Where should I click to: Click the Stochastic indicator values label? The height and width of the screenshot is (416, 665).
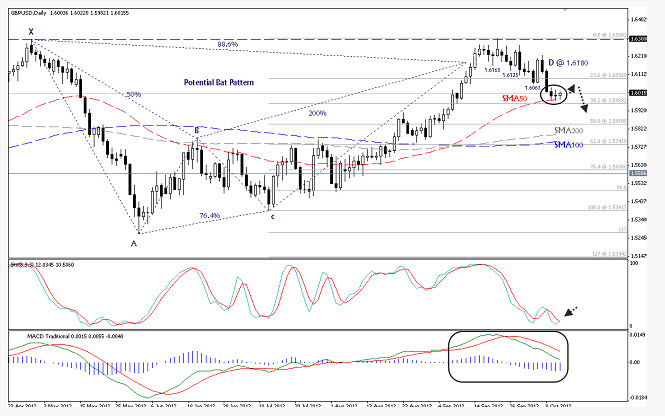tap(42, 265)
